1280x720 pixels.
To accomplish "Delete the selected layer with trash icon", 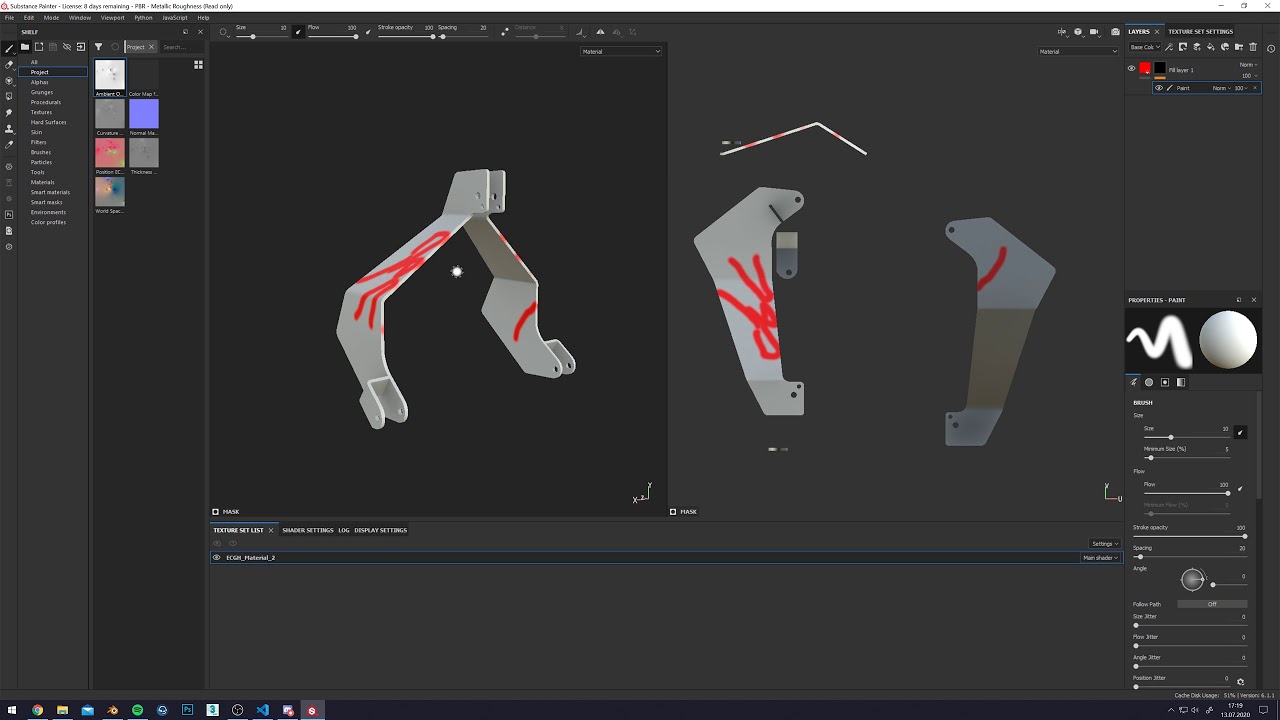I will 1253,47.
